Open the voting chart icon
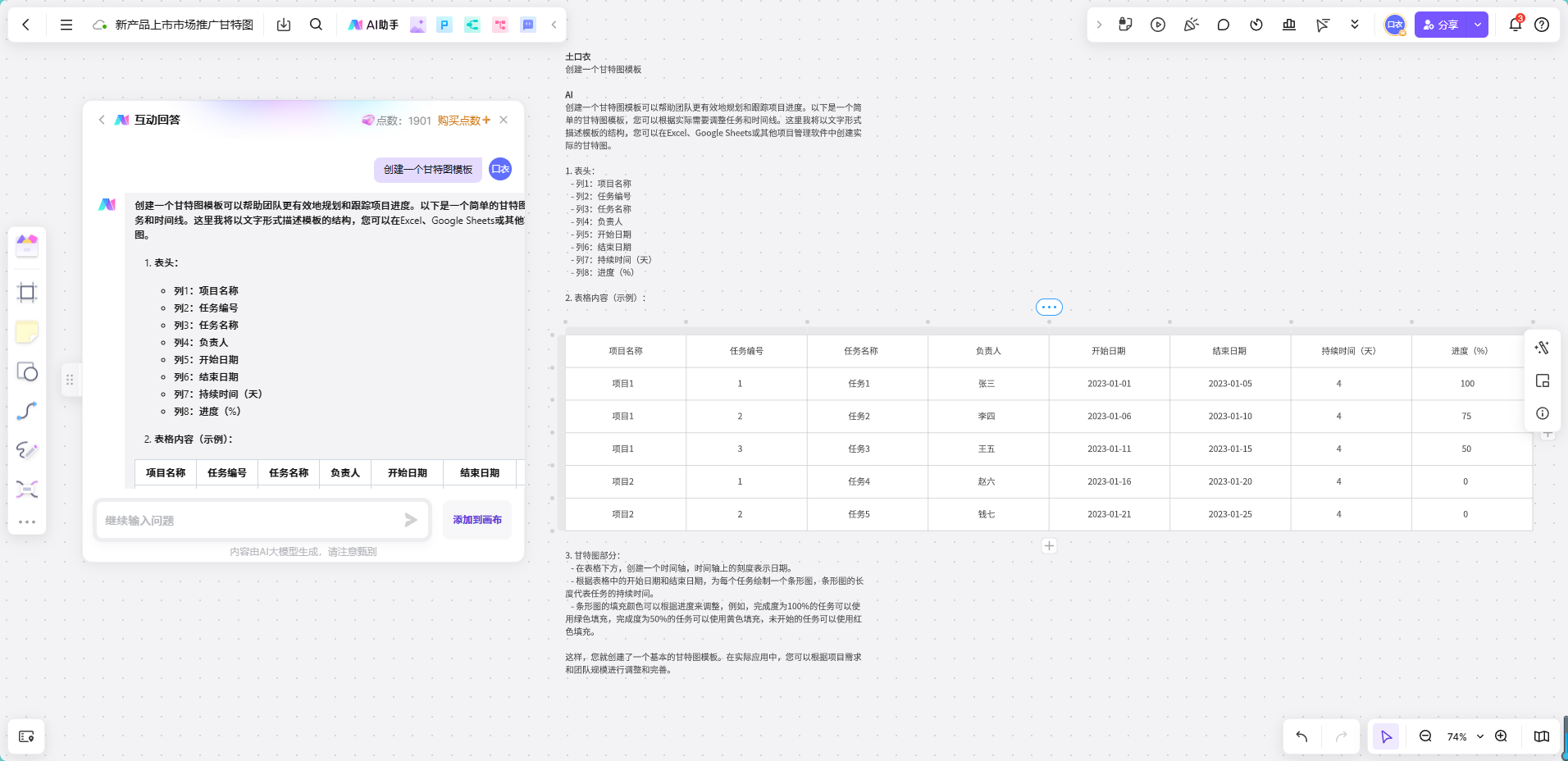 (x=1289, y=25)
